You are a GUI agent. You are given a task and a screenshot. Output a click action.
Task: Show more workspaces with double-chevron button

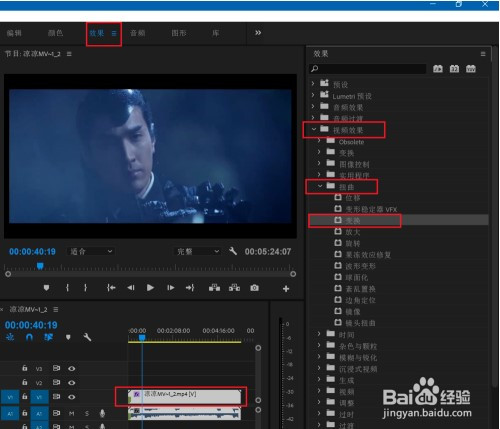point(258,33)
